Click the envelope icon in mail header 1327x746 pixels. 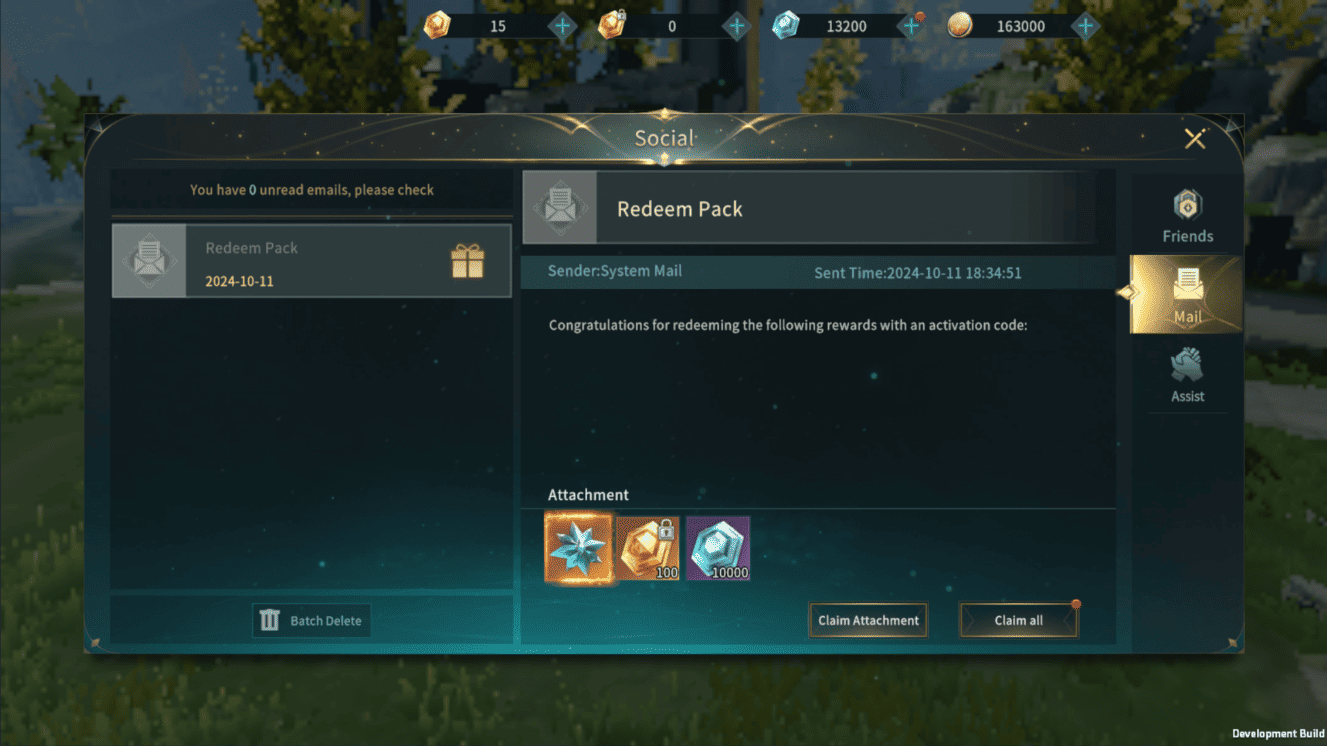pos(560,208)
